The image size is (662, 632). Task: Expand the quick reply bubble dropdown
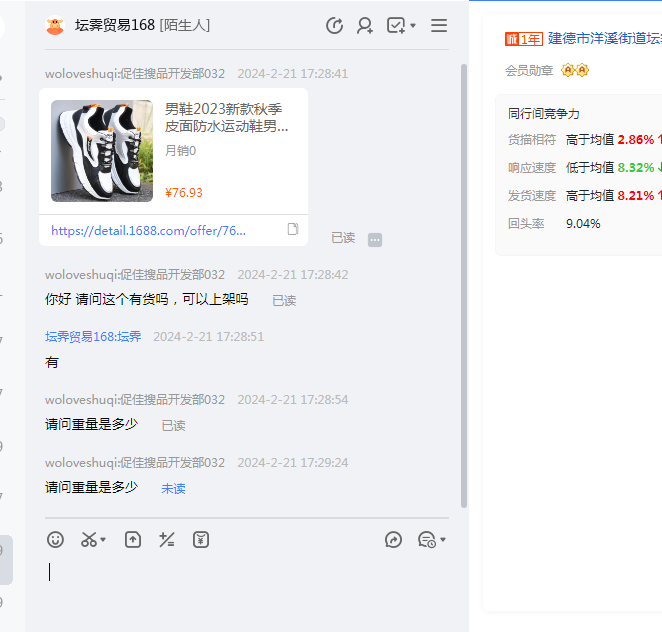click(443, 541)
